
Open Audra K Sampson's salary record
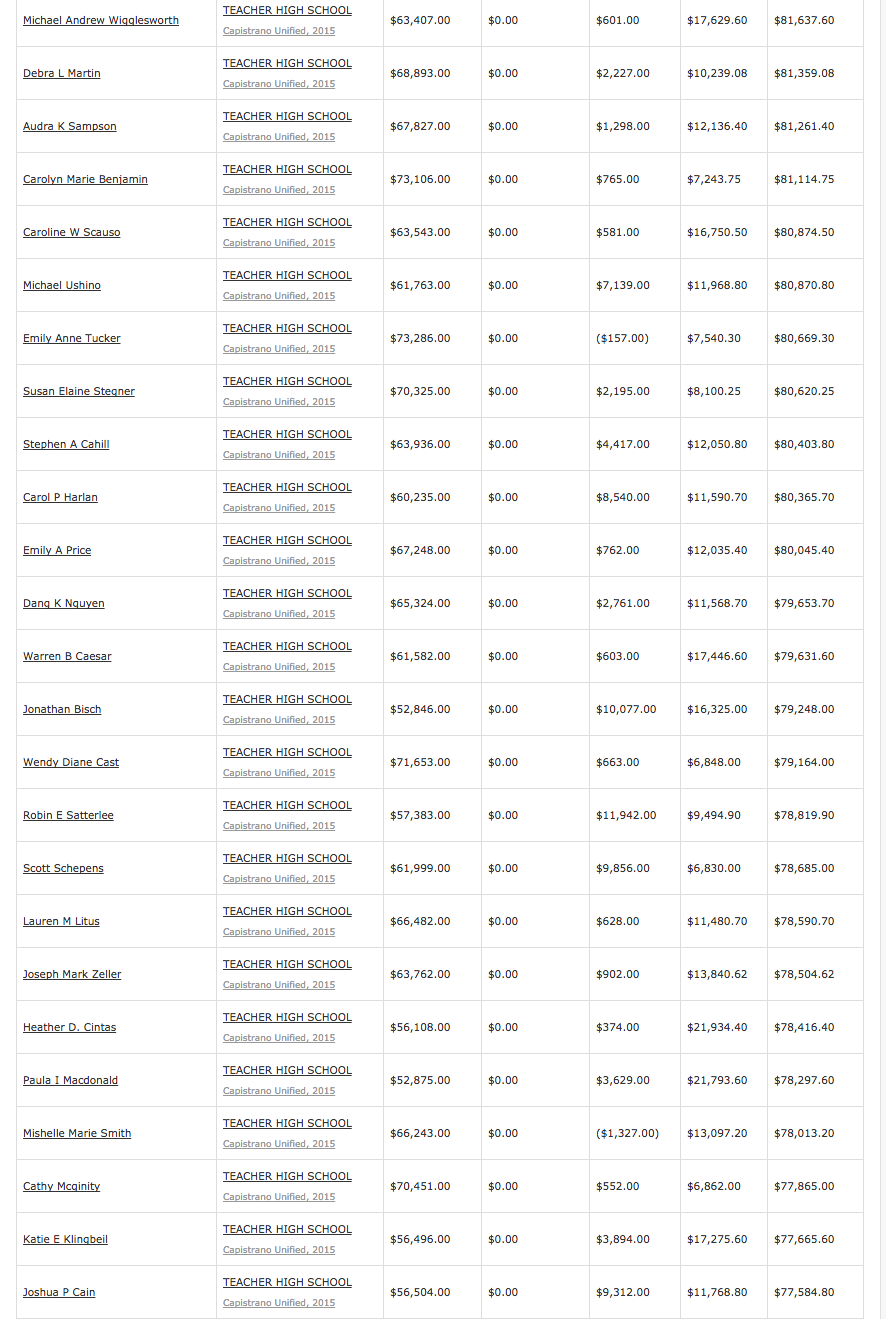(x=70, y=126)
